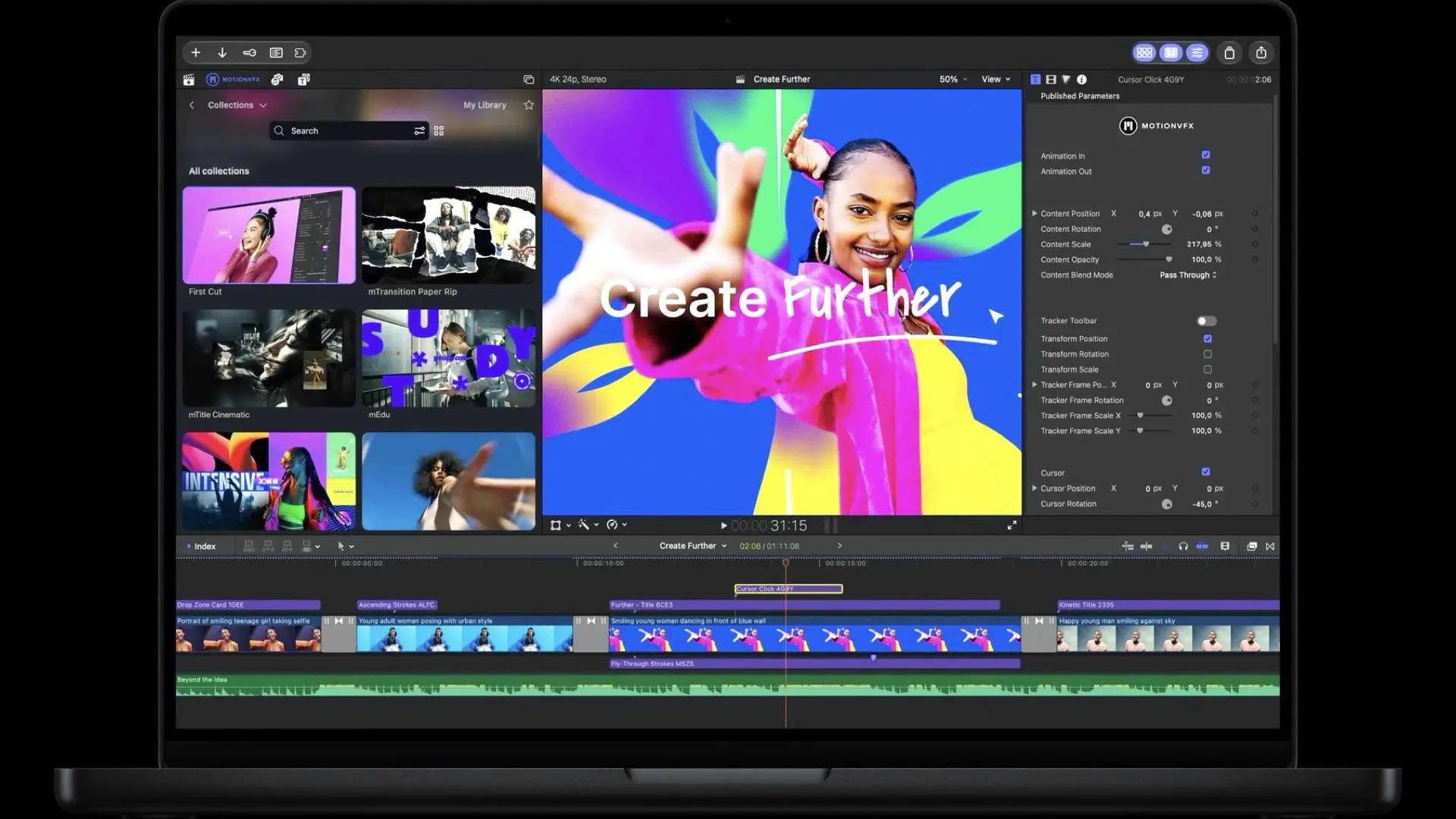Go back with the Collections left arrow
The height and width of the screenshot is (819, 1456).
191,105
